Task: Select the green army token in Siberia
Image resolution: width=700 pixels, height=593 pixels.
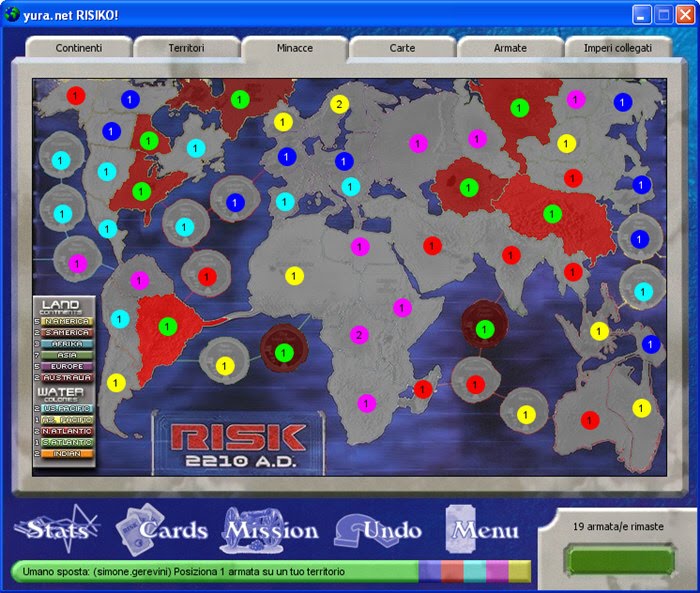Action: coord(520,108)
